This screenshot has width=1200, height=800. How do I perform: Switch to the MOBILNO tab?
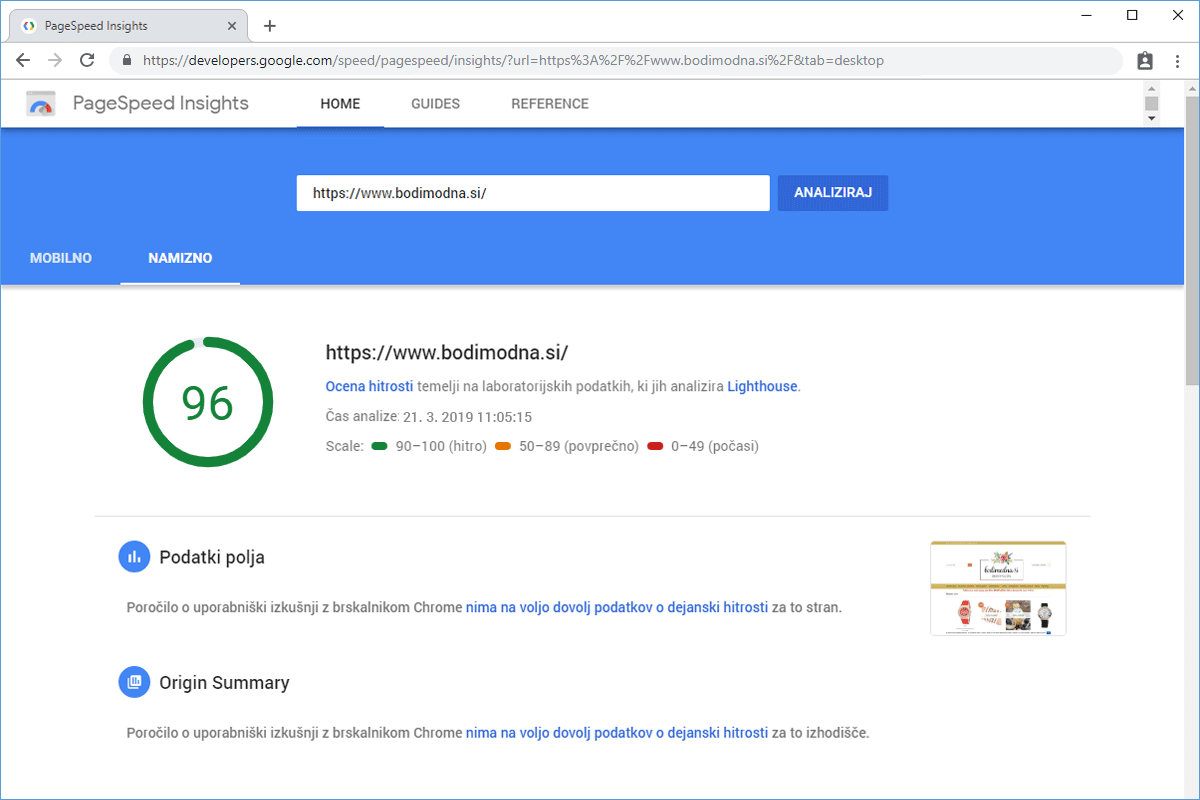61,258
